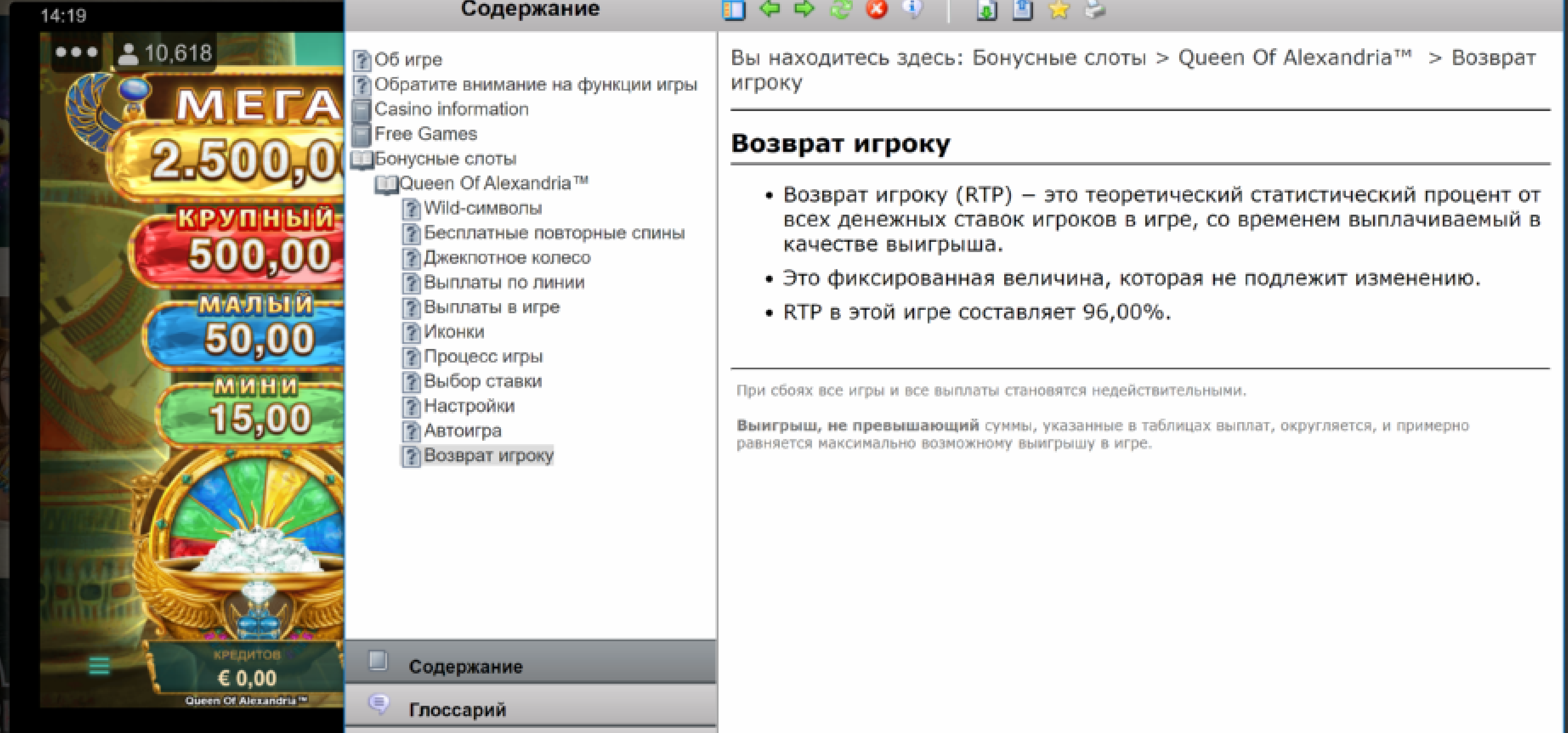Screen dimensions: 1568x733
Task: Open the blue info bubble icon
Action: 912,8
